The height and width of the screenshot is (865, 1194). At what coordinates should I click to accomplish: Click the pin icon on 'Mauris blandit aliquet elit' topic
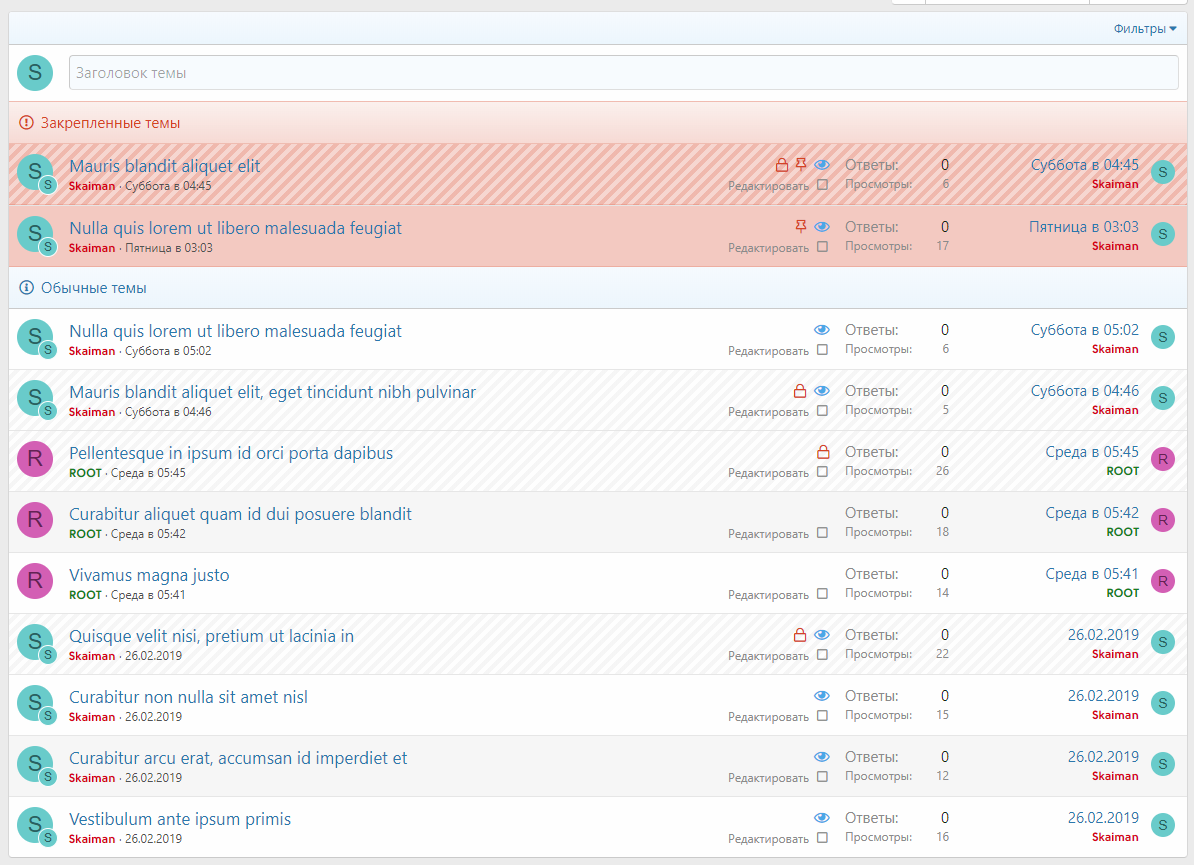(800, 165)
